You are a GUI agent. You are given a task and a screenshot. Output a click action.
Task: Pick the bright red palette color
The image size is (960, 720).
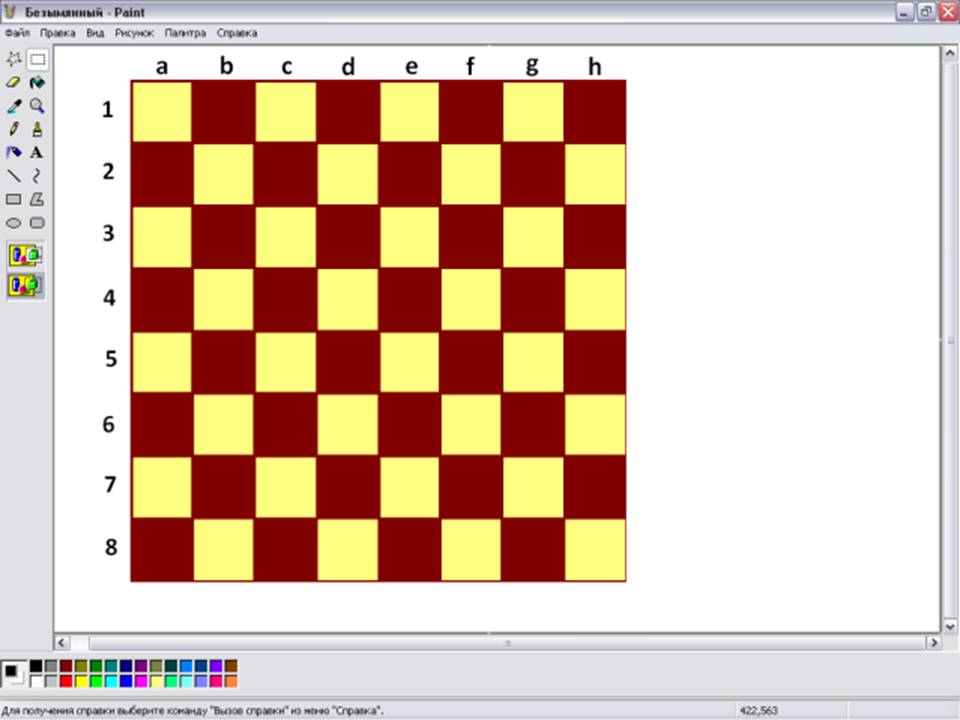click(66, 681)
